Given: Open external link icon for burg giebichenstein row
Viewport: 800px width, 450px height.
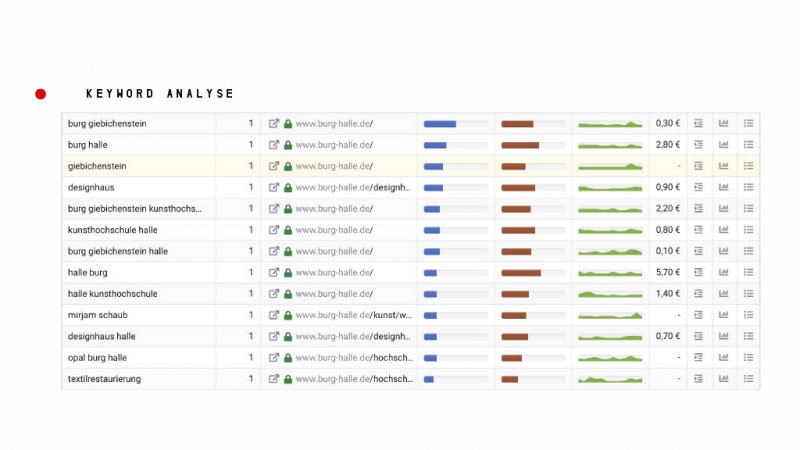Looking at the screenshot, I should (x=274, y=124).
